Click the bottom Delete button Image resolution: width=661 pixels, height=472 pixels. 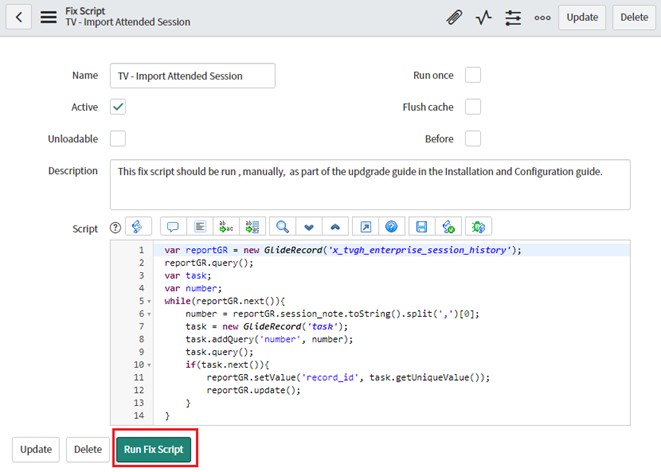[88, 450]
